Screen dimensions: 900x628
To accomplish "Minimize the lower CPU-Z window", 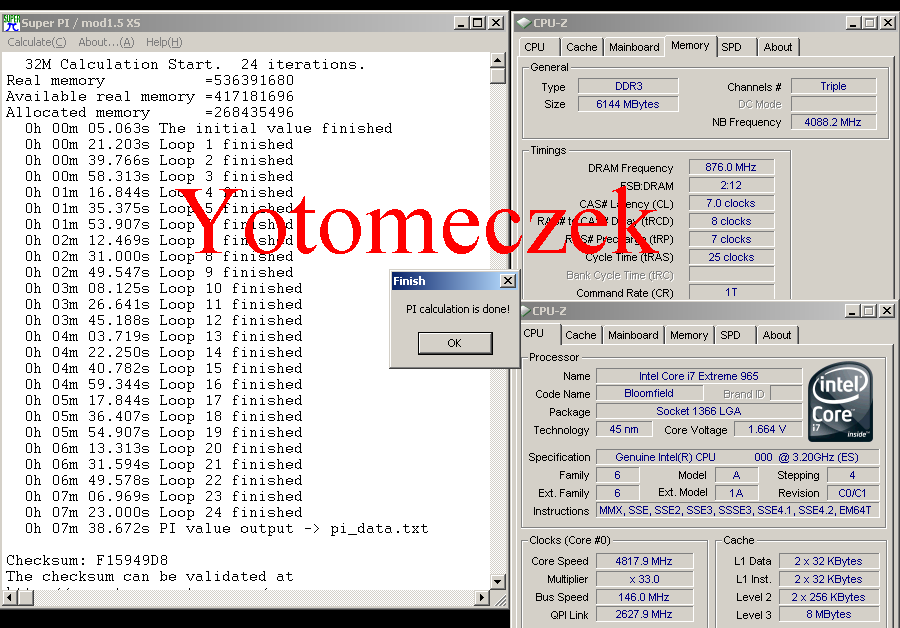I will pyautogui.click(x=852, y=311).
